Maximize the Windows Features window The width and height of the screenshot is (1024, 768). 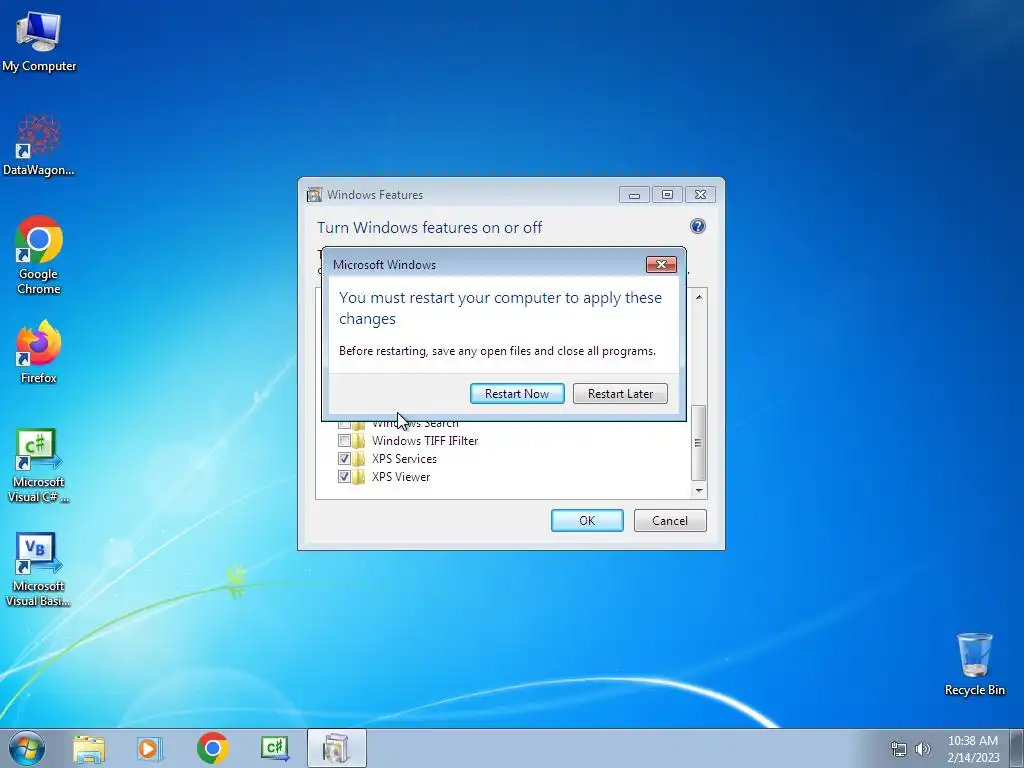(x=667, y=195)
